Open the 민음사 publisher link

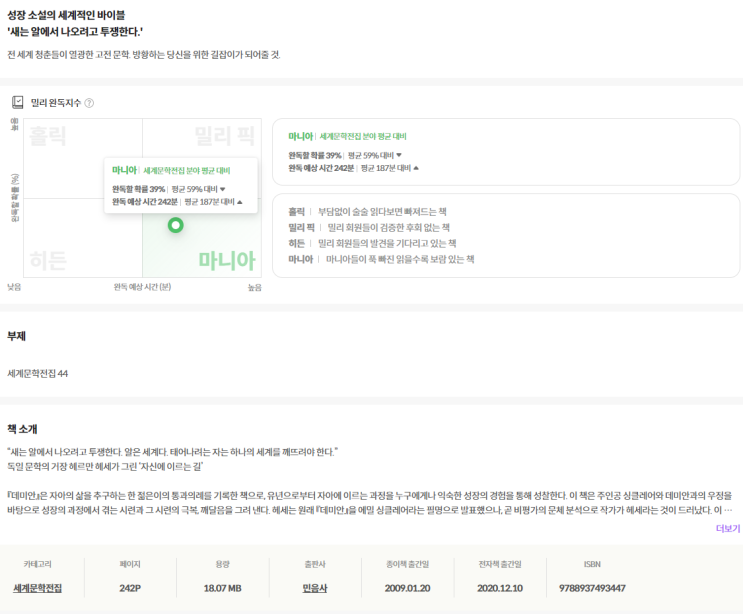point(315,588)
